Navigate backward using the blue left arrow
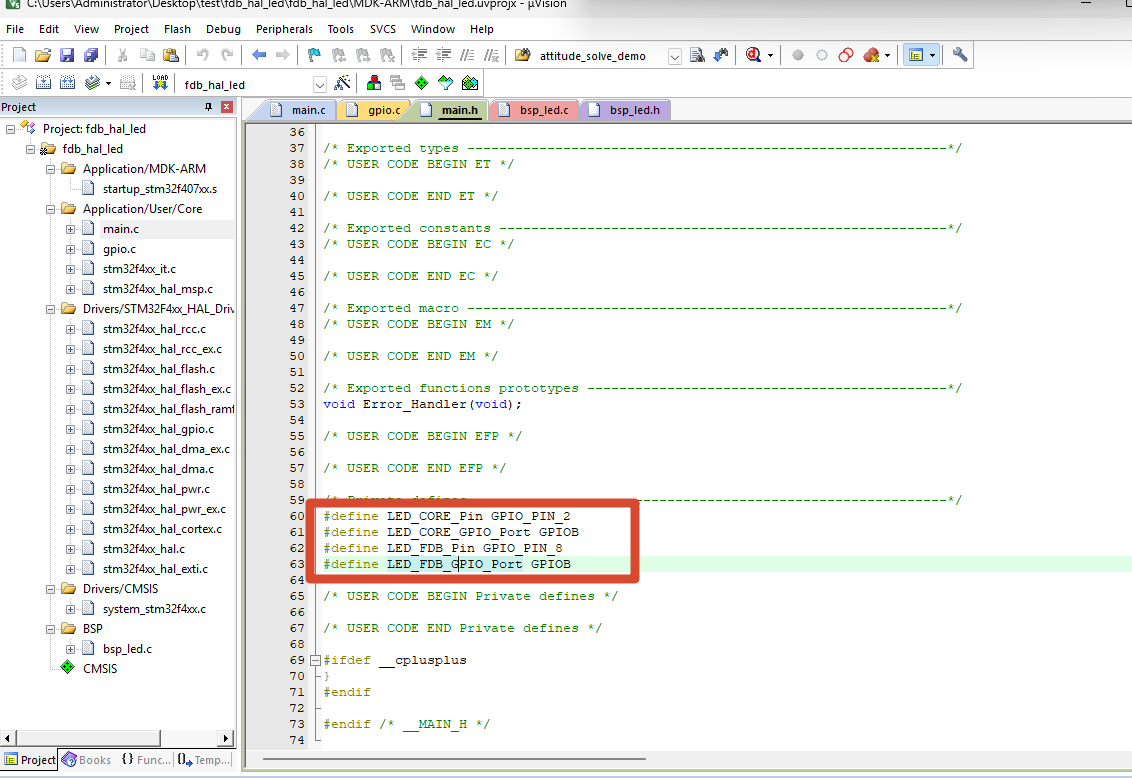 (259, 56)
